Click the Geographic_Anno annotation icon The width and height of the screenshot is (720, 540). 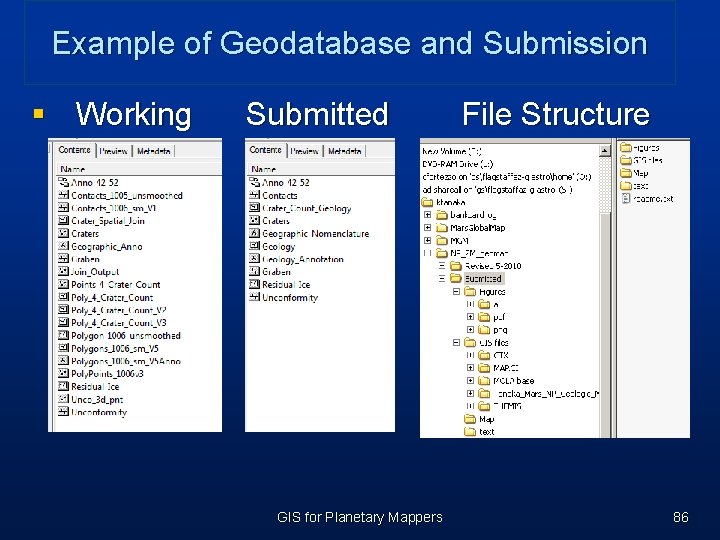(x=63, y=246)
